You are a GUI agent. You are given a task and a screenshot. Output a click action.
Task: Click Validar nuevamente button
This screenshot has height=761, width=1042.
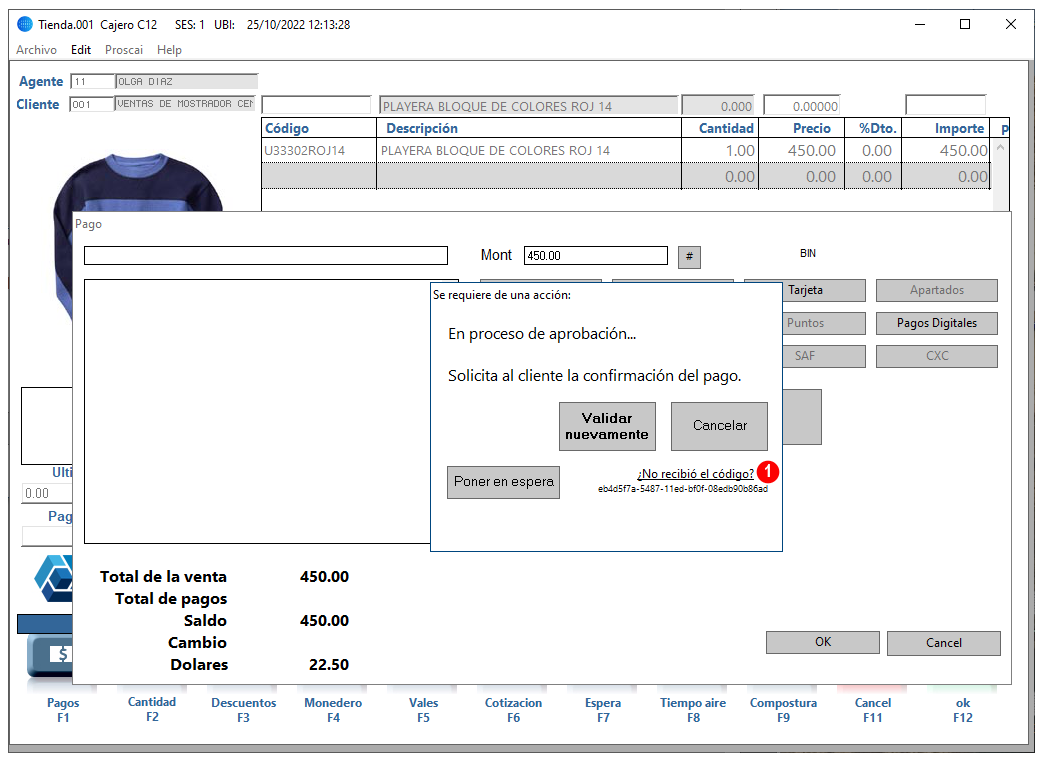pyautogui.click(x=607, y=426)
